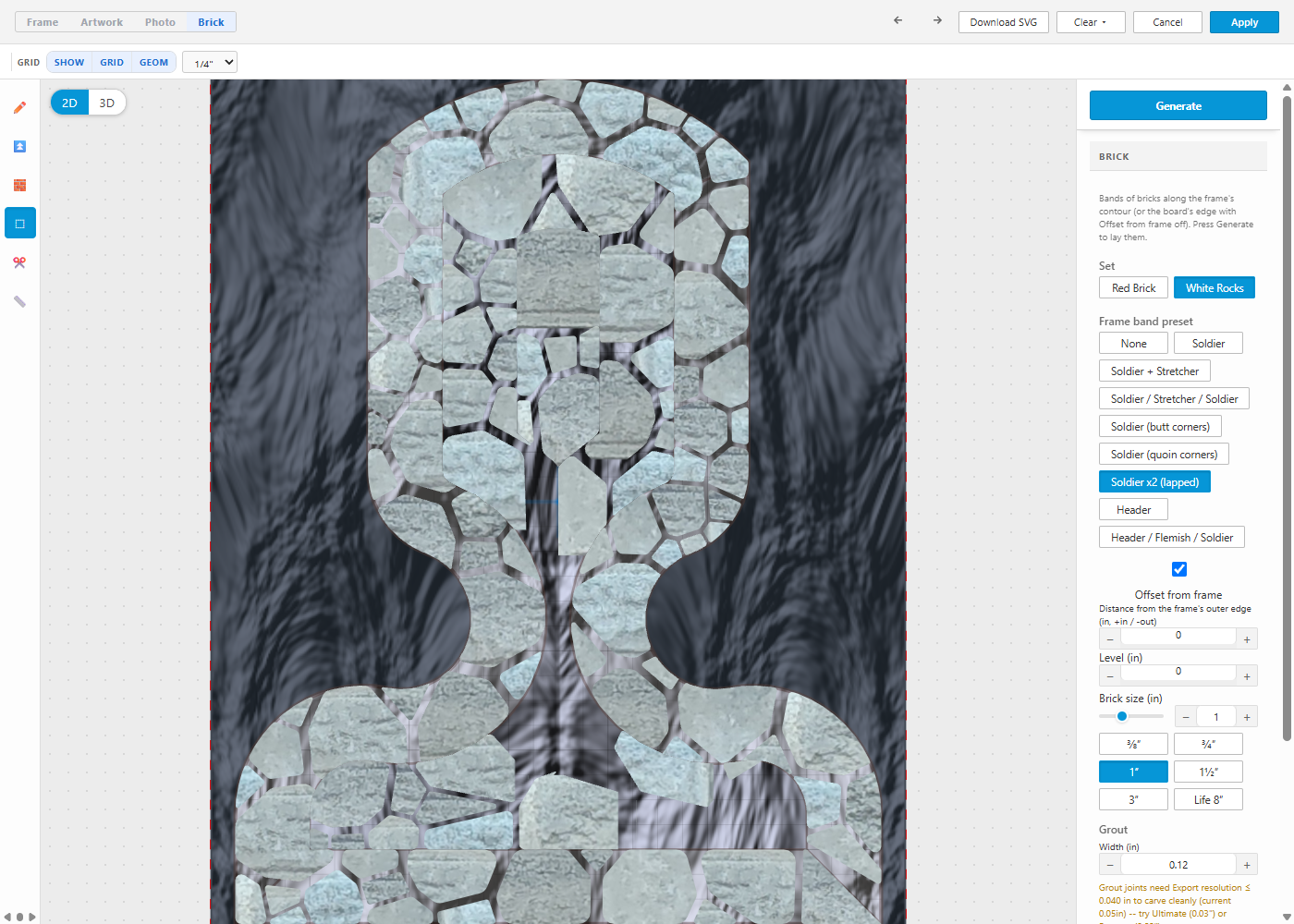Open the 1/4" grid size dropdown
The image size is (1294, 924).
coord(210,62)
